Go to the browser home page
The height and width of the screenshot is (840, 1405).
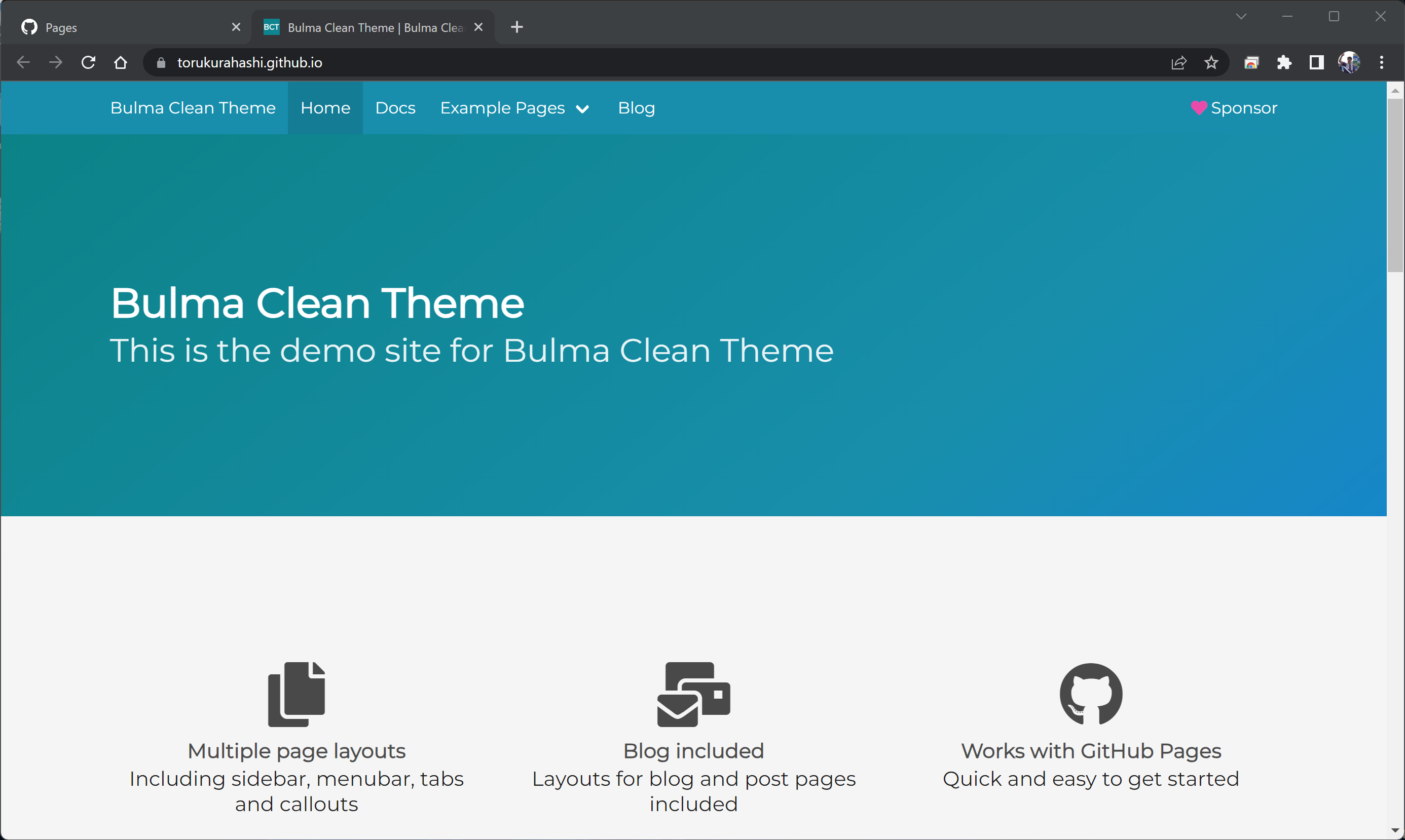point(121,62)
